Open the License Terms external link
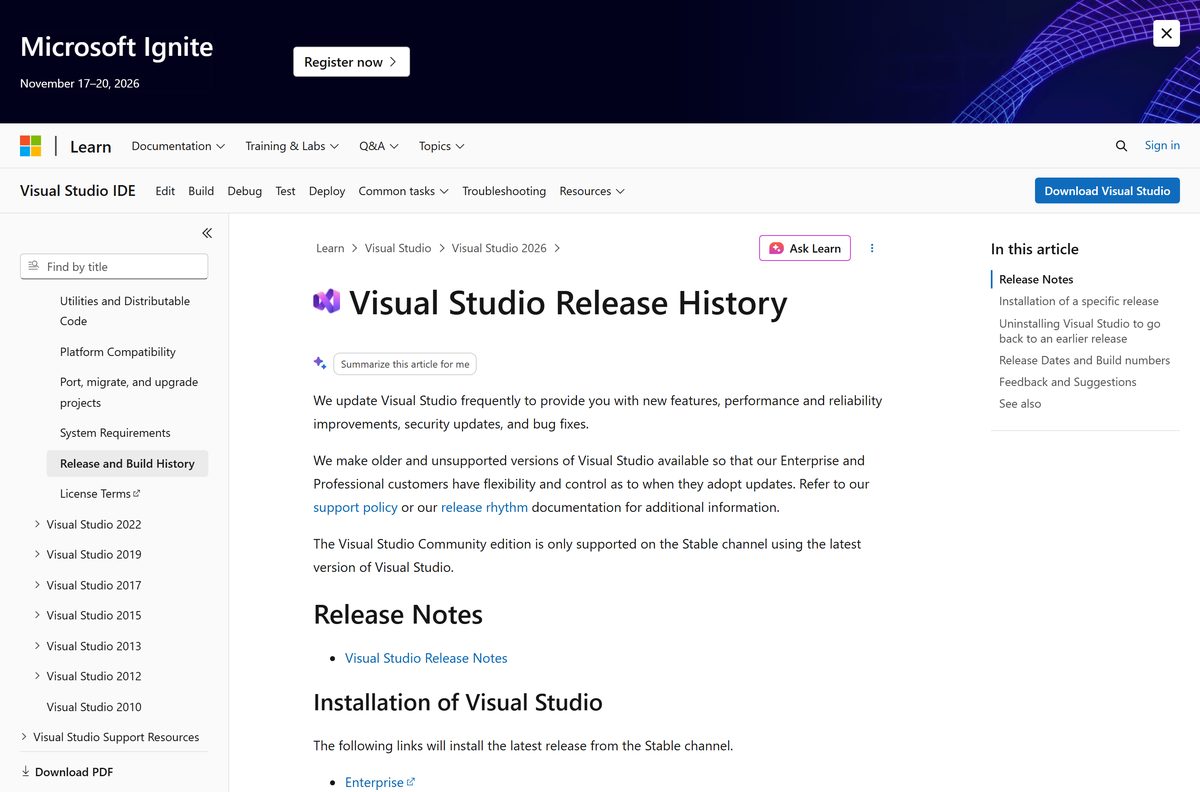1200x792 pixels. click(100, 493)
